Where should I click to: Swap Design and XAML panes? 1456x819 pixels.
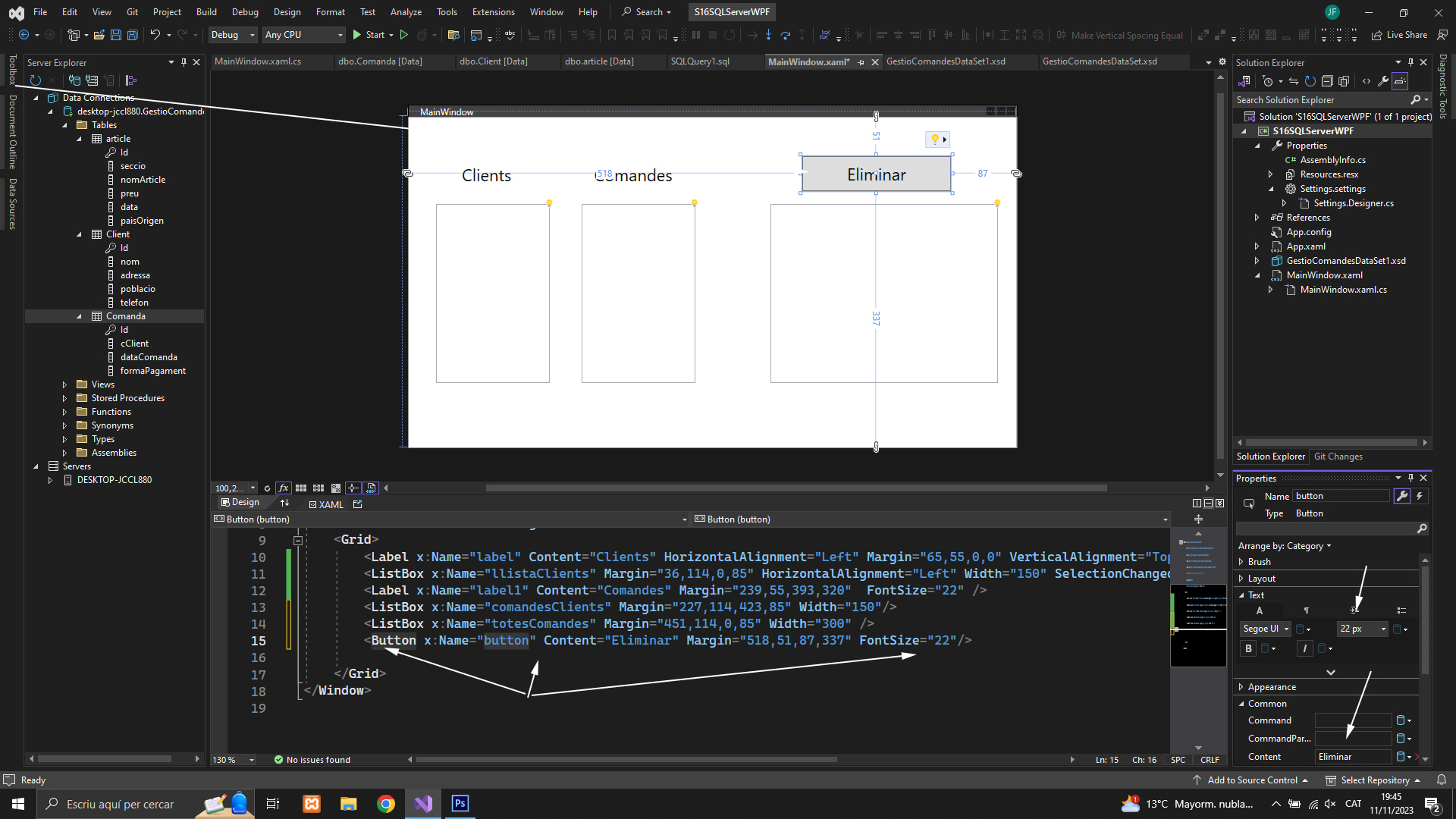tap(285, 503)
